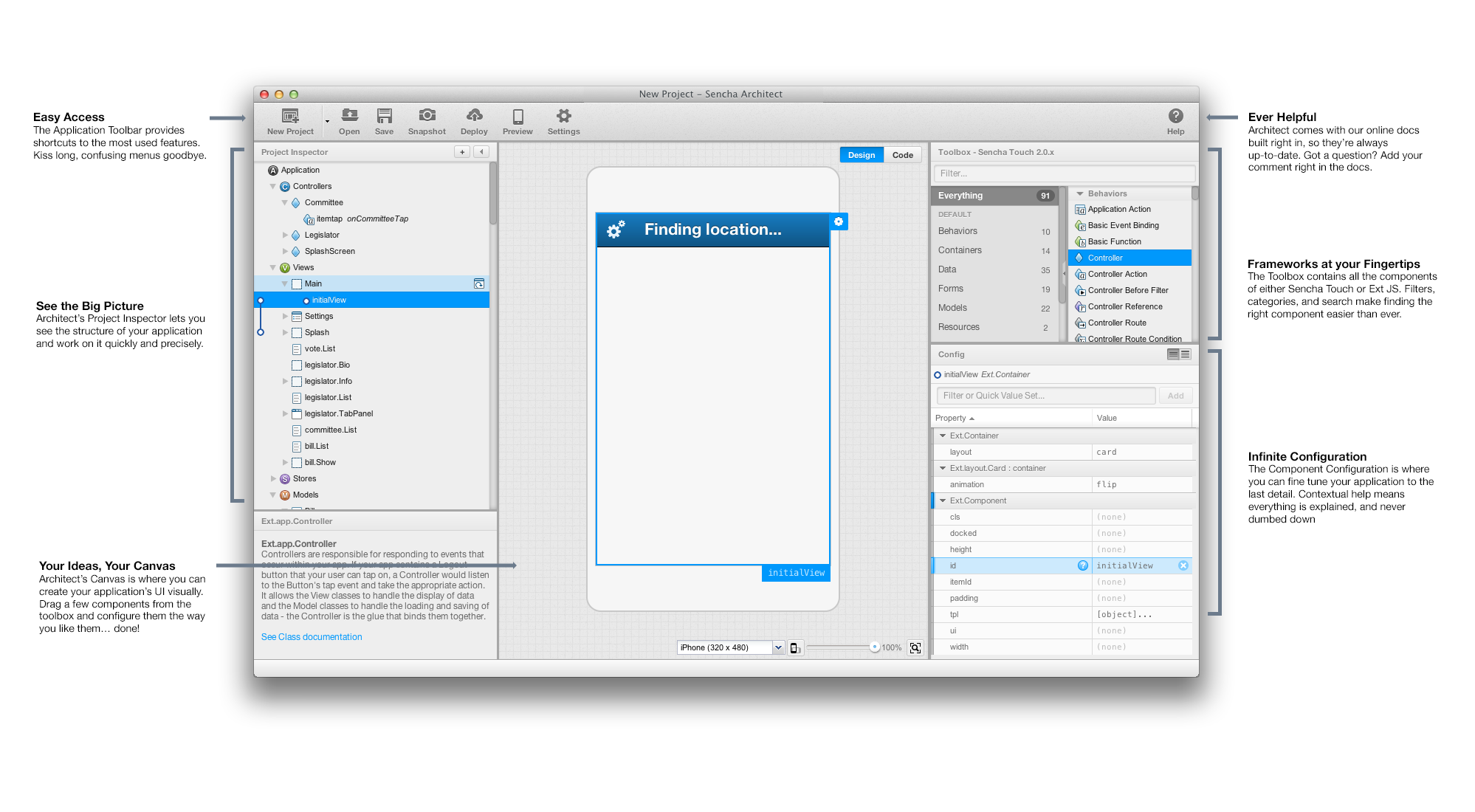Switch to the Code tab
Screen dimensions: 1475x812
click(902, 155)
